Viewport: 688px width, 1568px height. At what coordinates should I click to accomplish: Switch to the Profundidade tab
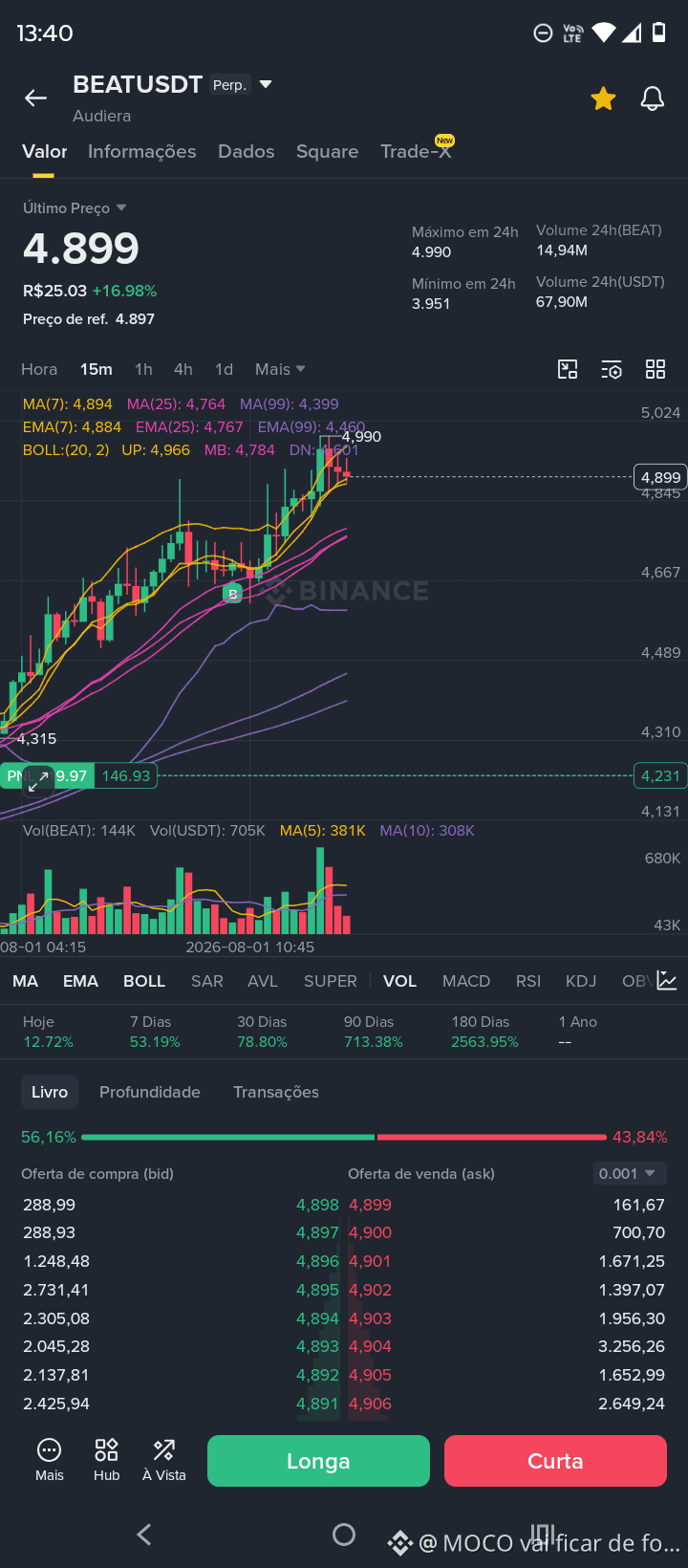coord(150,1092)
